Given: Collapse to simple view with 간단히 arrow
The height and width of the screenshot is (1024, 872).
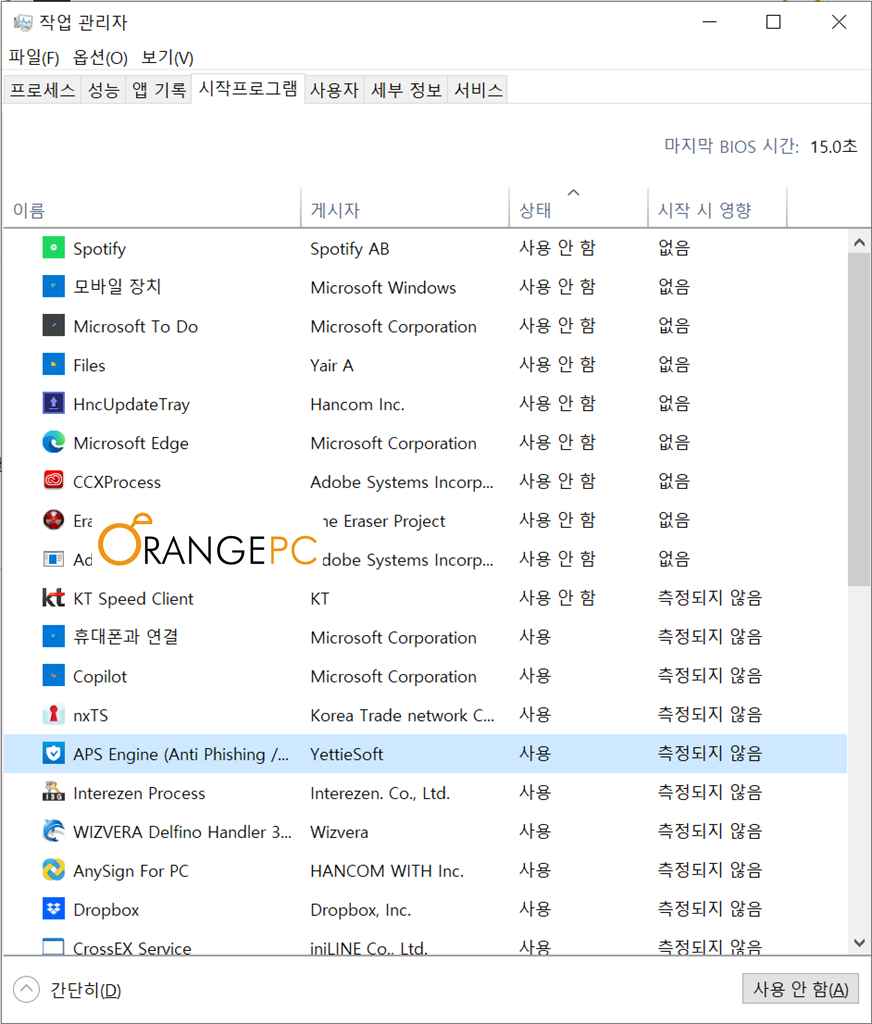Looking at the screenshot, I should (26, 989).
